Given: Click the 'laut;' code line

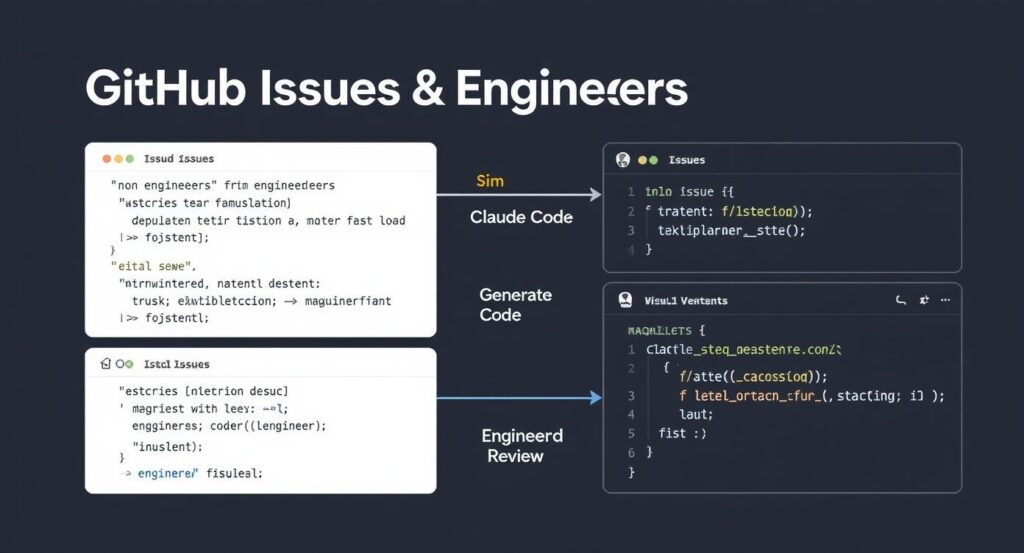Looking at the screenshot, I should click(696, 415).
